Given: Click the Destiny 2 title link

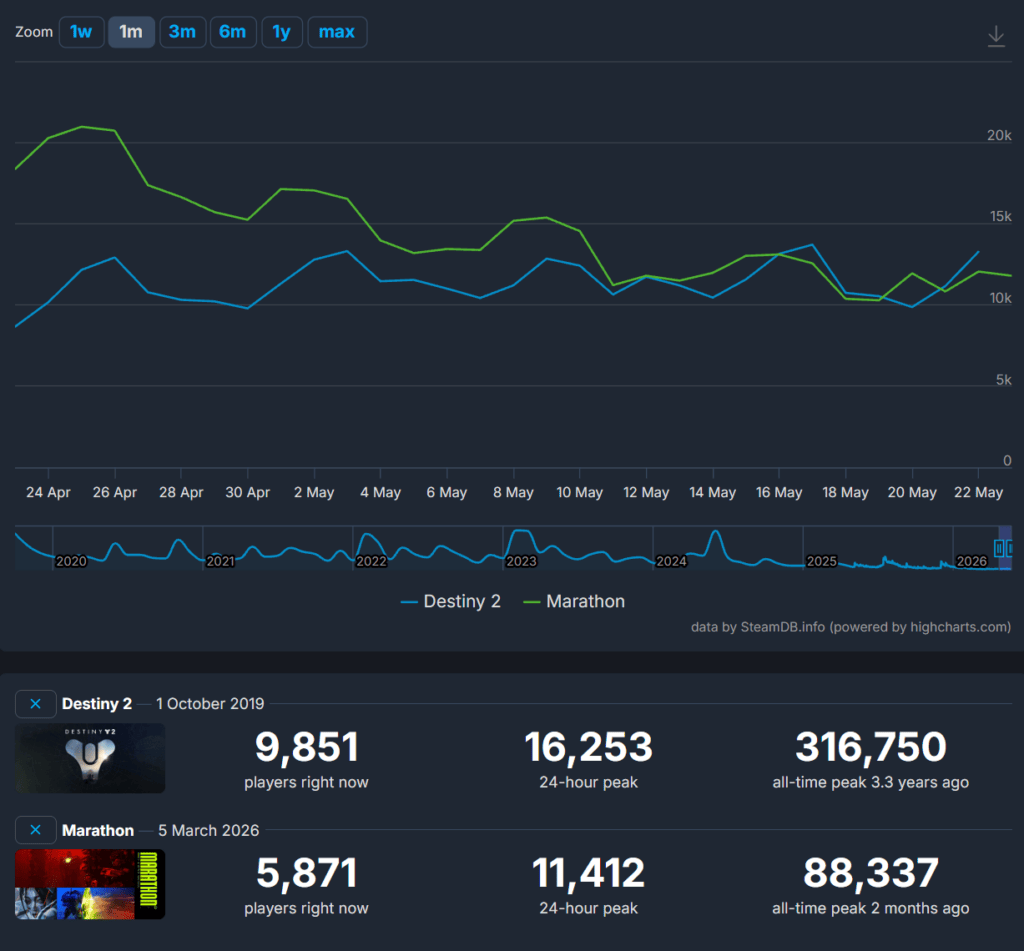Looking at the screenshot, I should tap(97, 704).
